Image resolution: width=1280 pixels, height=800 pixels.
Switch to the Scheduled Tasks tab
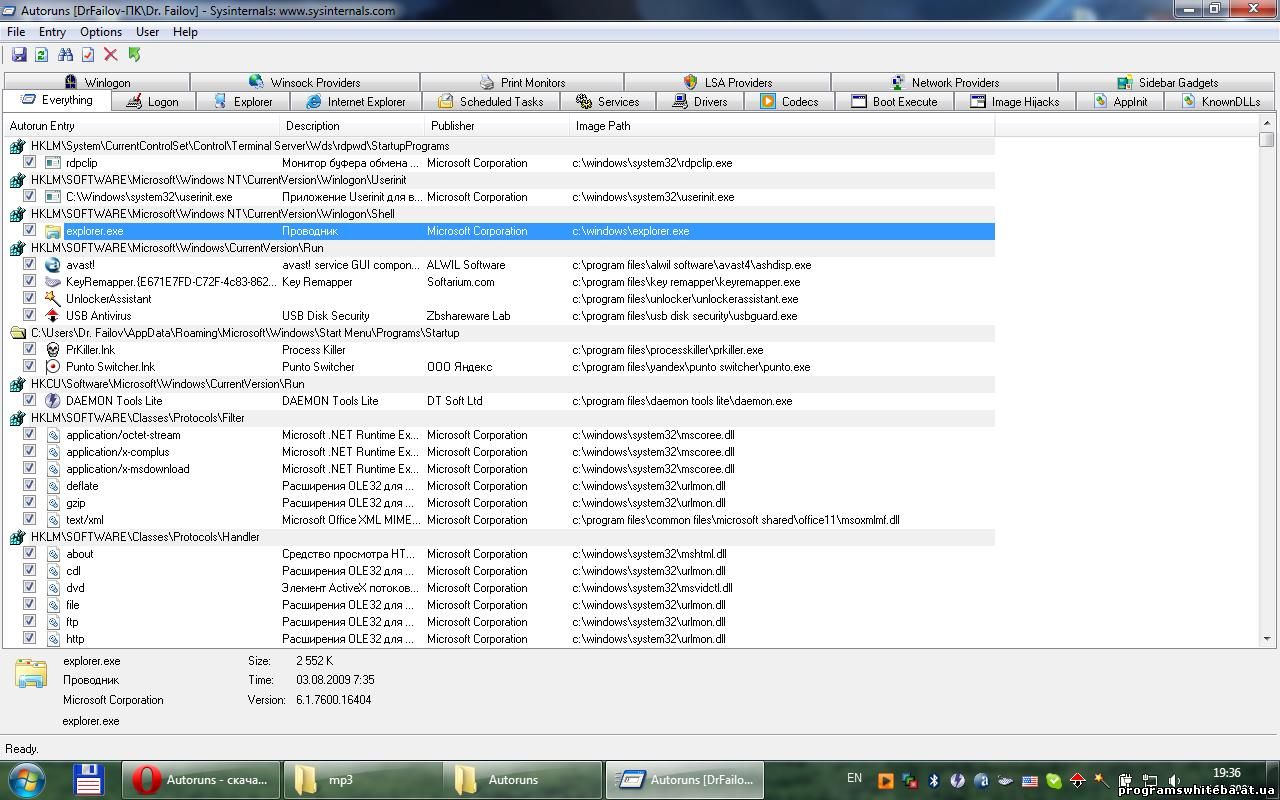490,101
